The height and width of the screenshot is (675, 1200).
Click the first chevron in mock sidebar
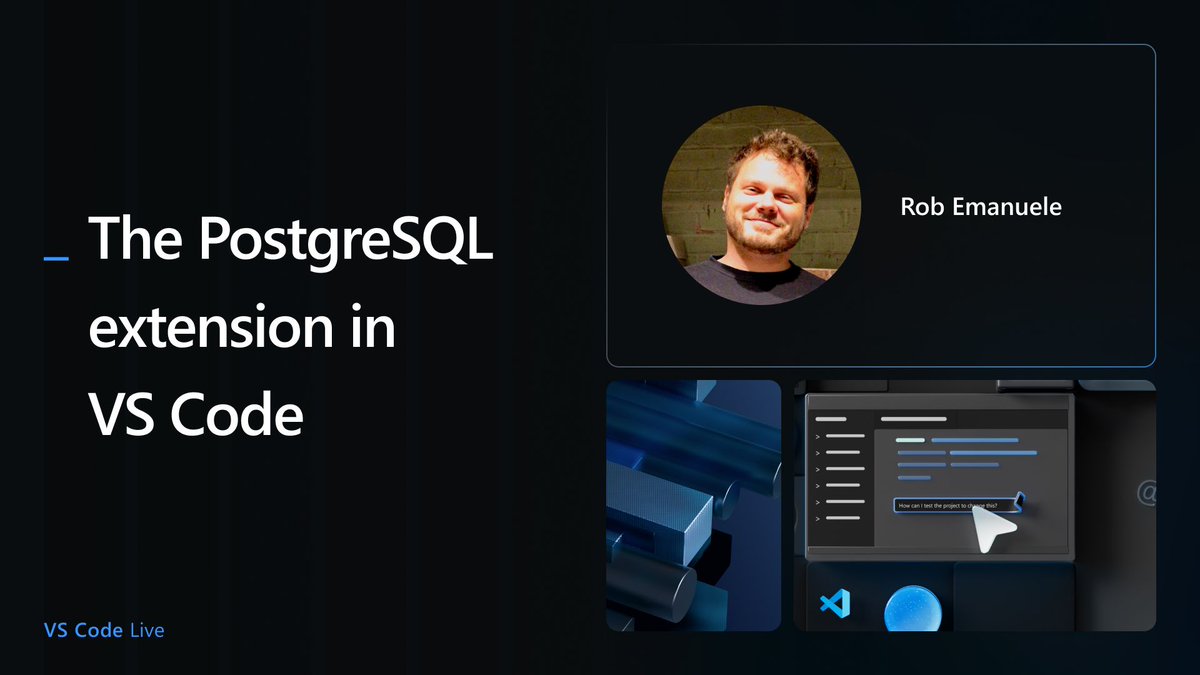click(817, 437)
